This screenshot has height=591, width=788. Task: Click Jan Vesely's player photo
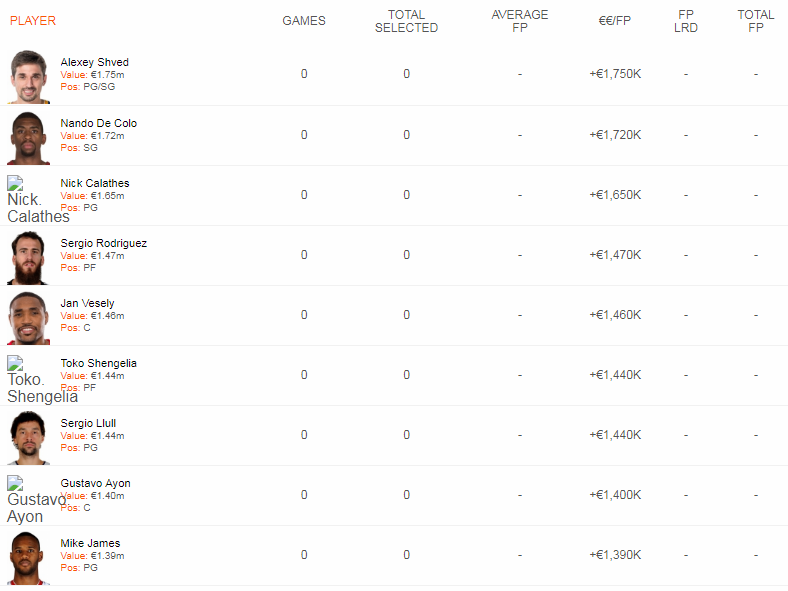point(29,317)
